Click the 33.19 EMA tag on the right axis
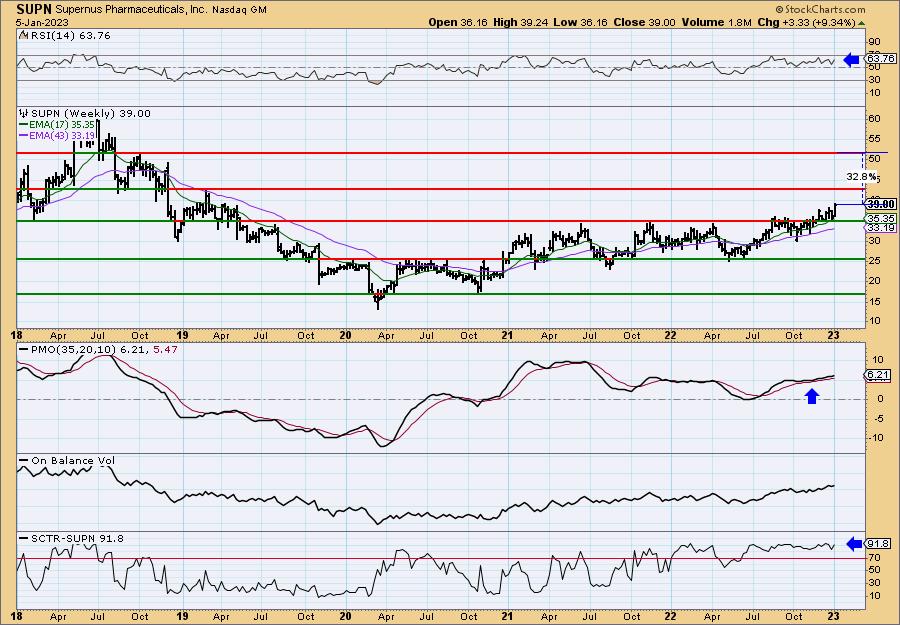The width and height of the screenshot is (900, 625). coord(881,228)
